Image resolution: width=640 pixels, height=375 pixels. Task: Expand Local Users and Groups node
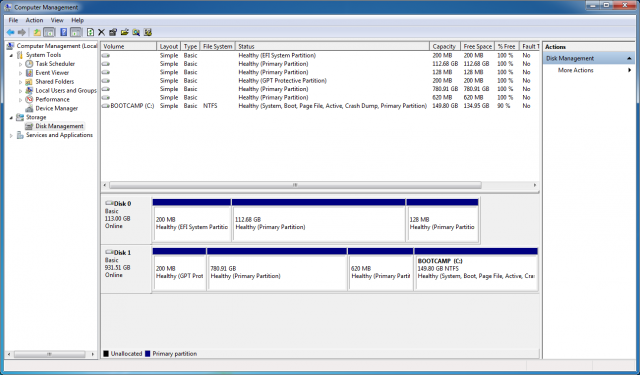click(20, 91)
